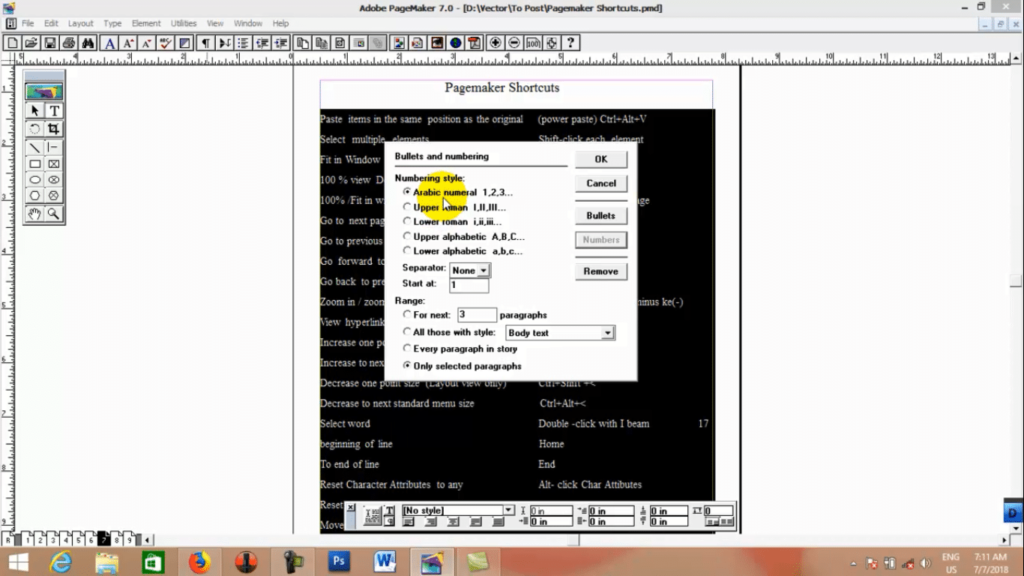1024x576 pixels.
Task: Open Photoshop from the taskbar
Action: point(338,562)
